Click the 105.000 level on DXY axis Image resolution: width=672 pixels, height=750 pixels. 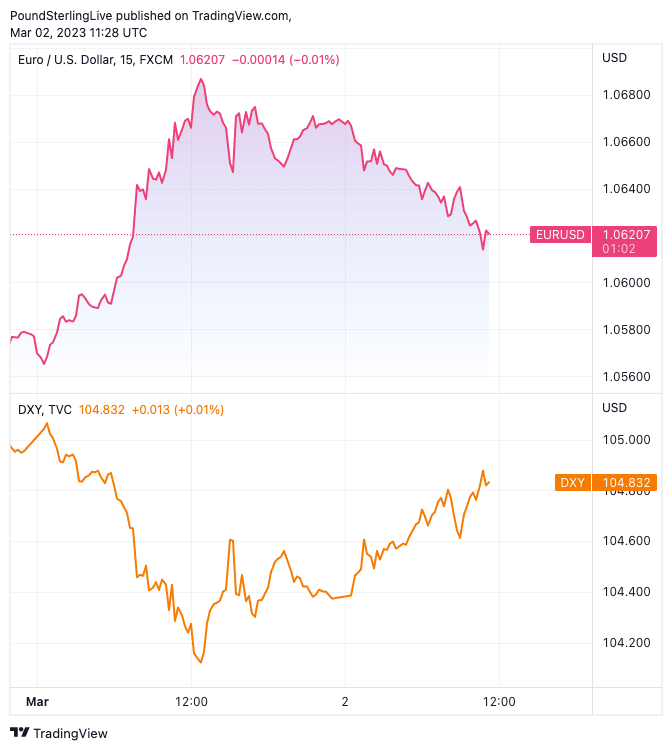tap(625, 440)
